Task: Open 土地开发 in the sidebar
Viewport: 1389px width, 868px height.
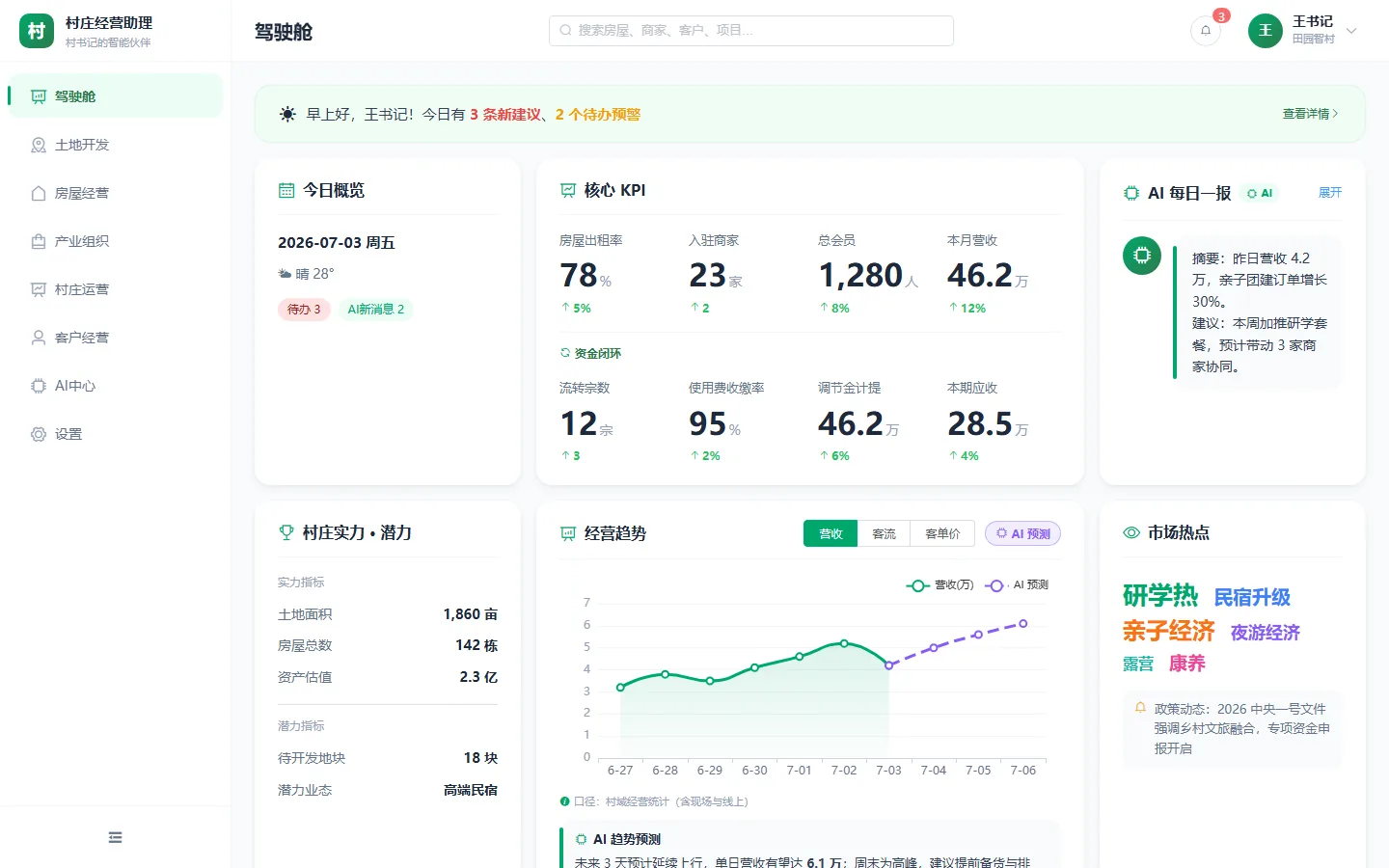Action: (x=116, y=145)
